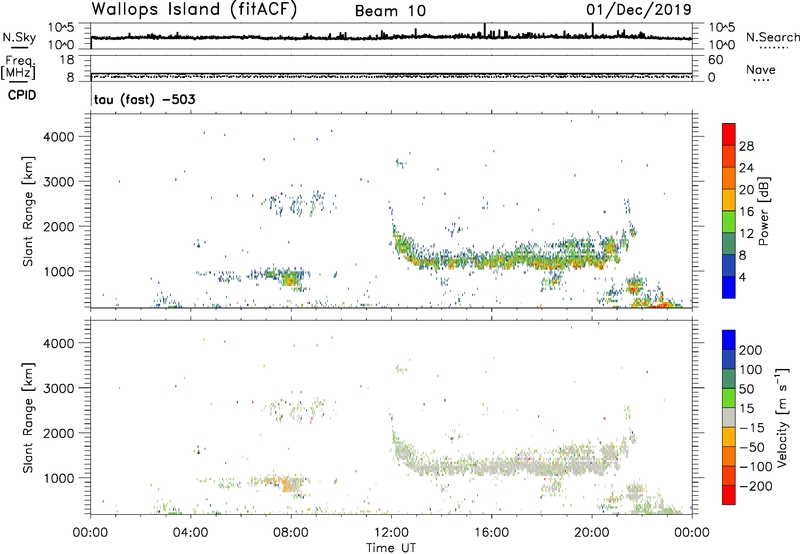Pick the light green 12–16 dB Power swatch

[729, 221]
